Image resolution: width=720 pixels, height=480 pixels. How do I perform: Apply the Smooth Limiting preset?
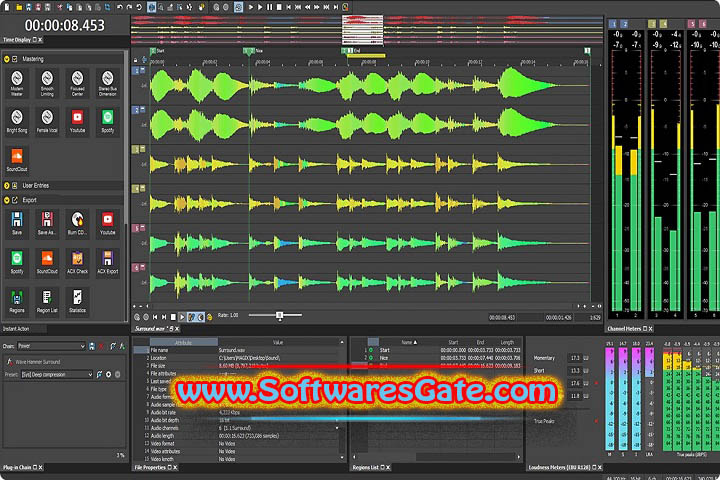tap(47, 83)
